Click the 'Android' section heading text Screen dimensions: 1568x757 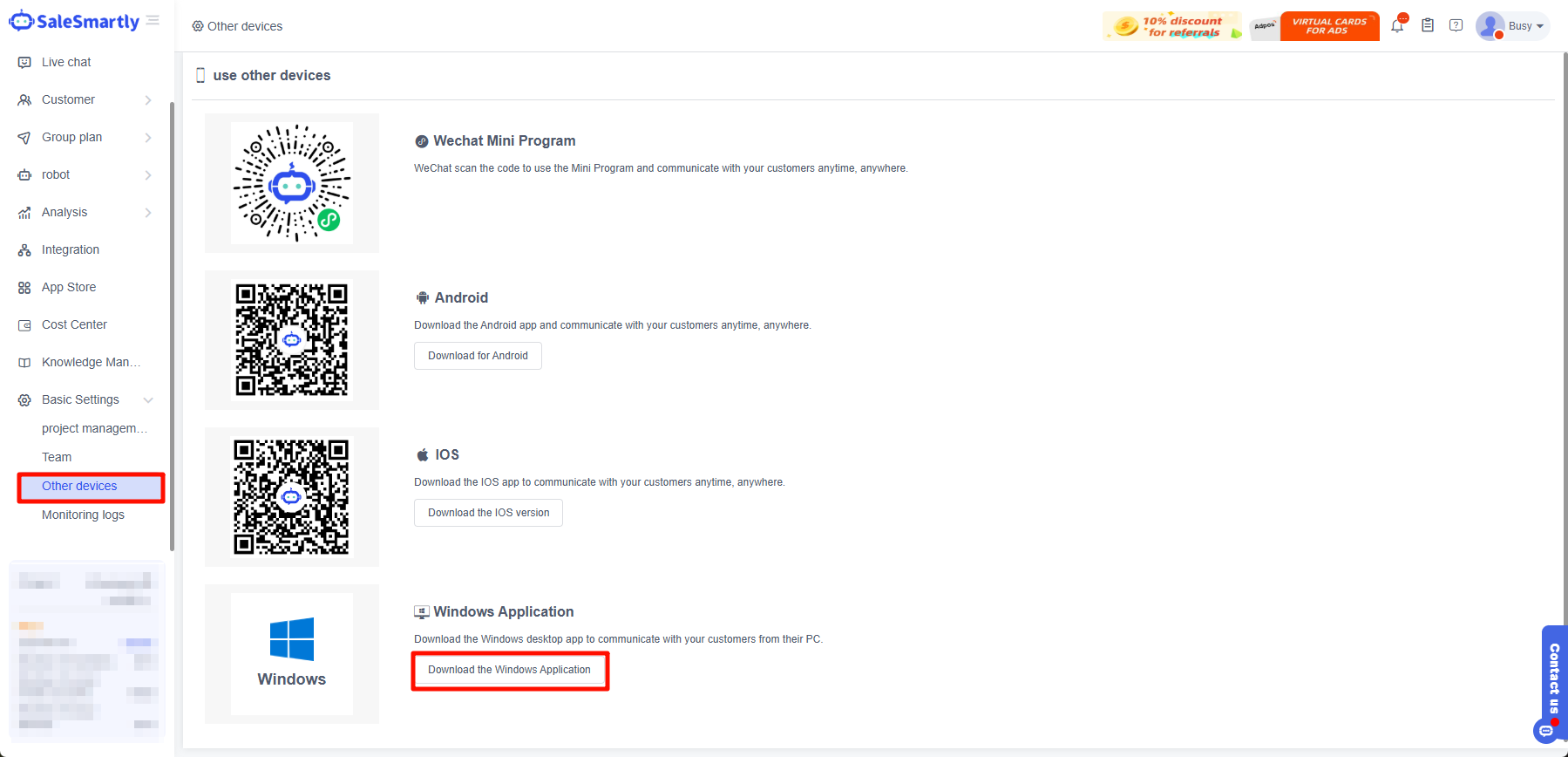(461, 298)
